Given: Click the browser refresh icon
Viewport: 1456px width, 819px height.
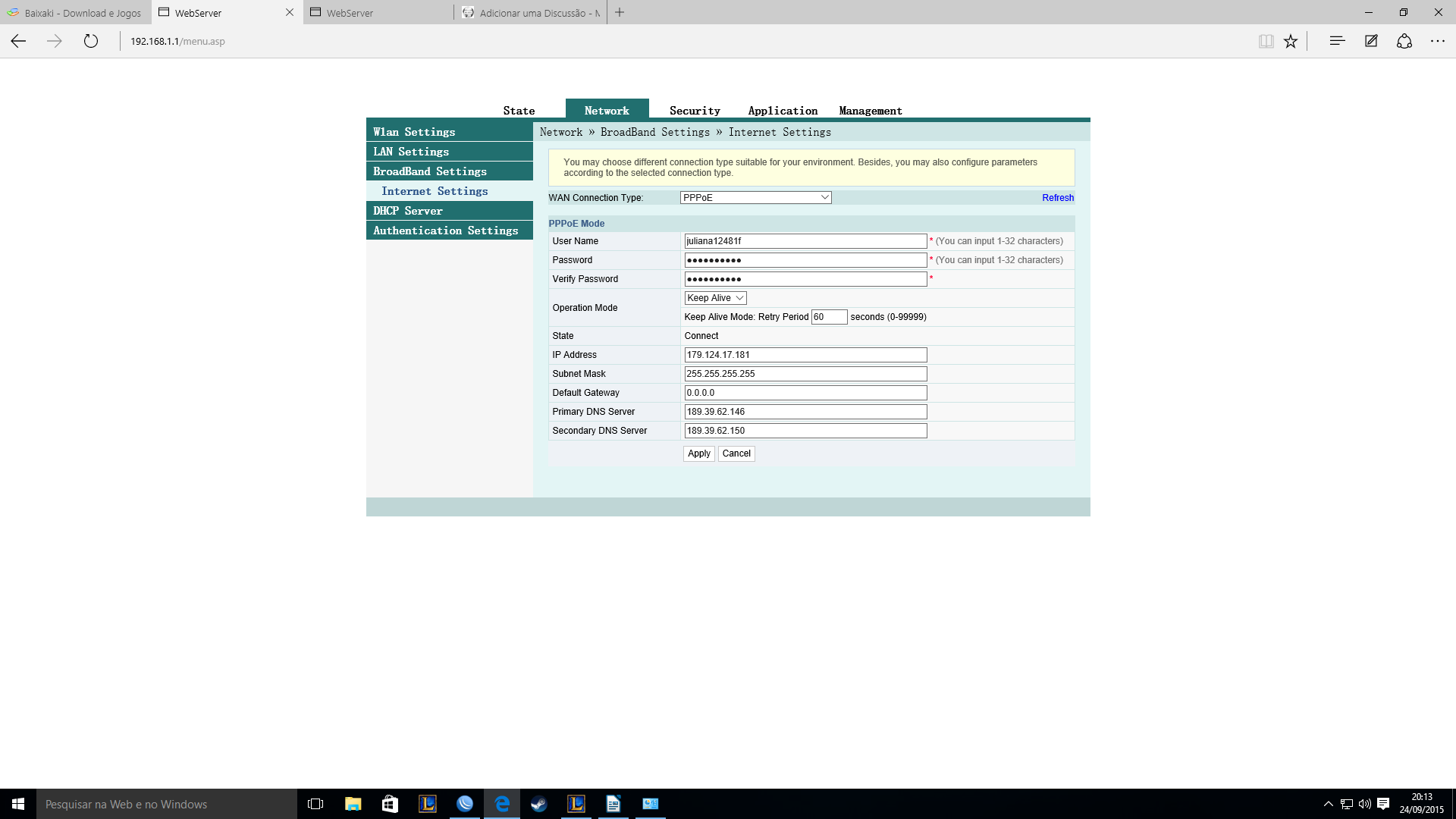Looking at the screenshot, I should click(91, 41).
